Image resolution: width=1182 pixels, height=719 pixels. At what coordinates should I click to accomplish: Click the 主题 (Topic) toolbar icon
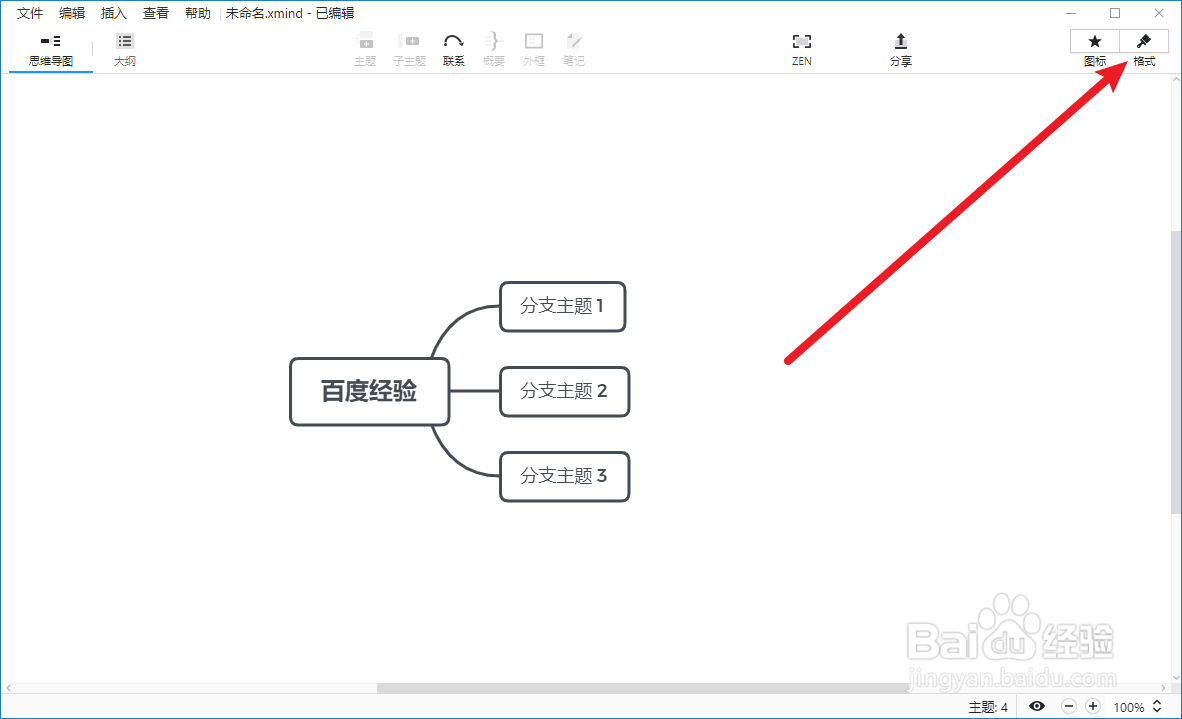(x=365, y=47)
